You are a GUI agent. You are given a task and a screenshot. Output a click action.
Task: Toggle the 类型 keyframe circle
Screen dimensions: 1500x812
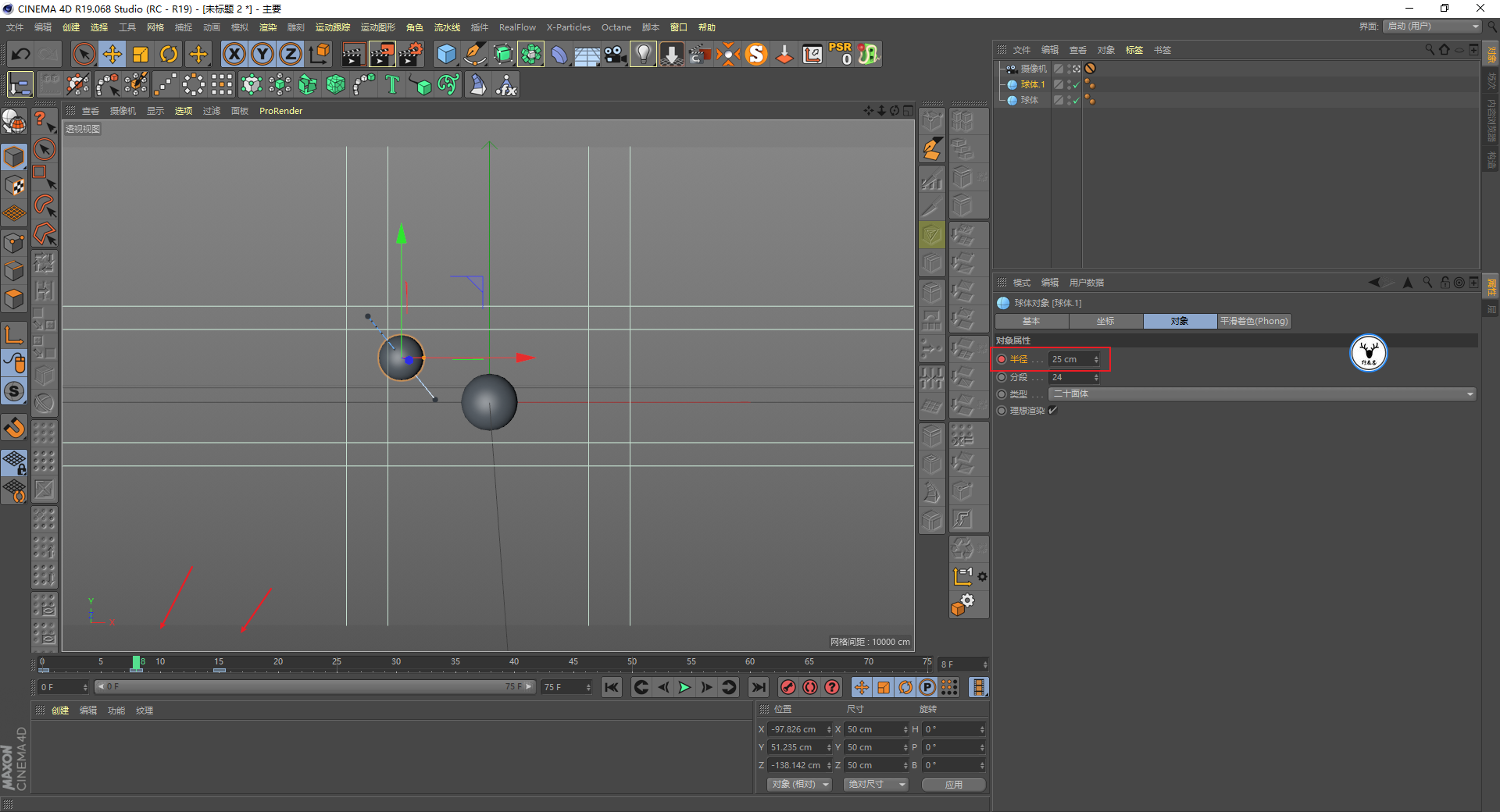tap(1002, 394)
